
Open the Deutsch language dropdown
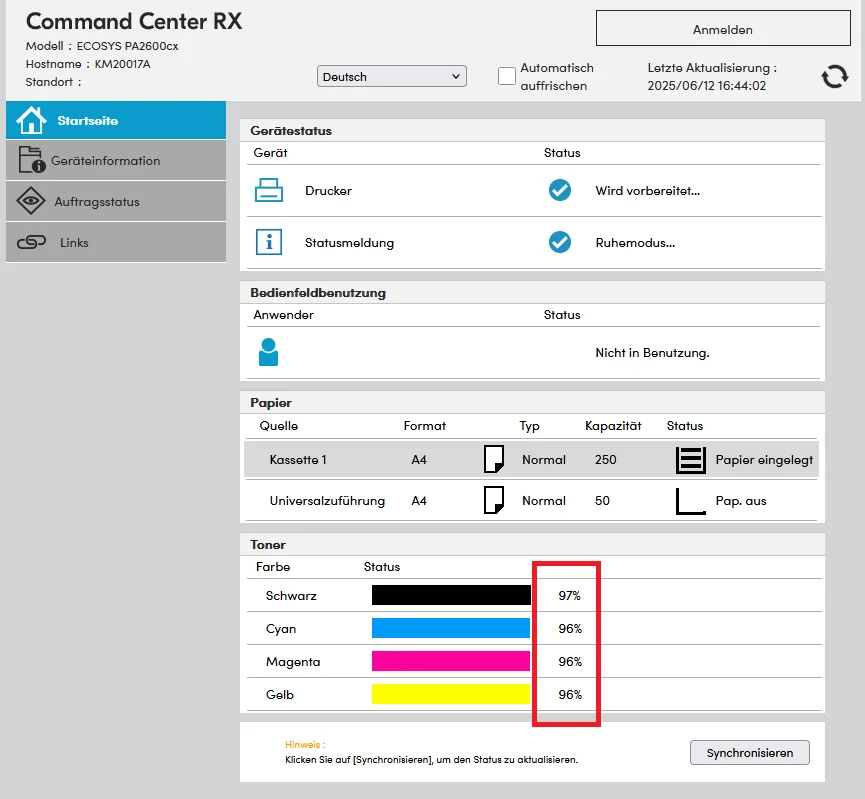[x=392, y=76]
